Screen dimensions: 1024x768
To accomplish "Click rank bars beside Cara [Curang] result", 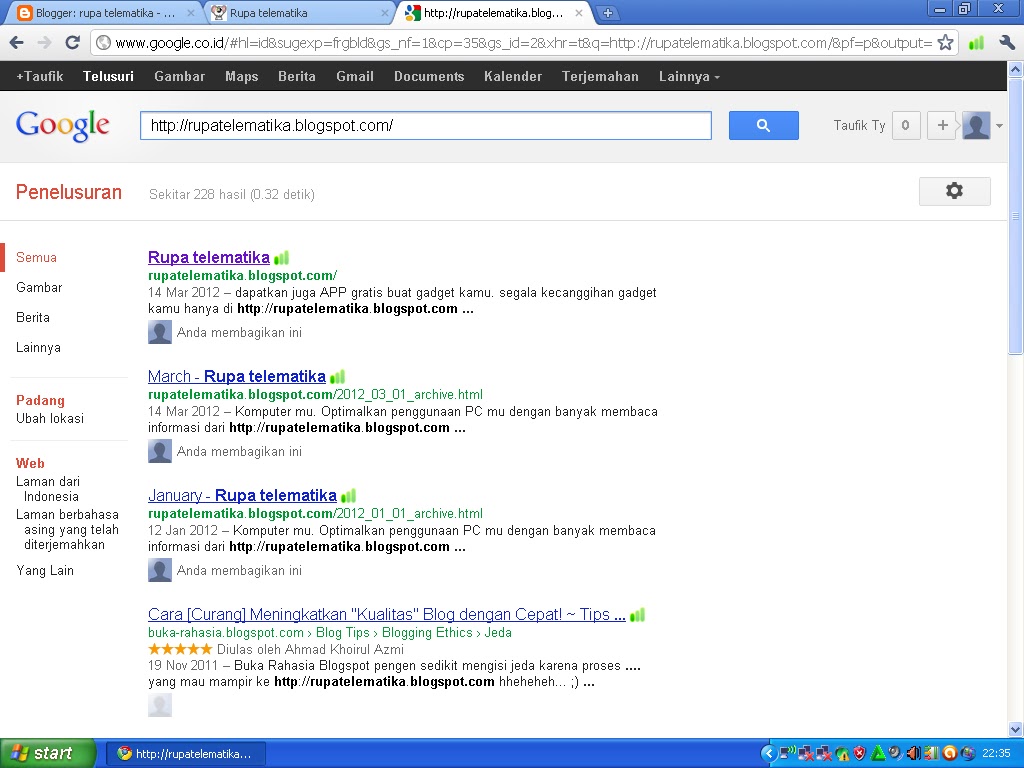I will coord(637,615).
